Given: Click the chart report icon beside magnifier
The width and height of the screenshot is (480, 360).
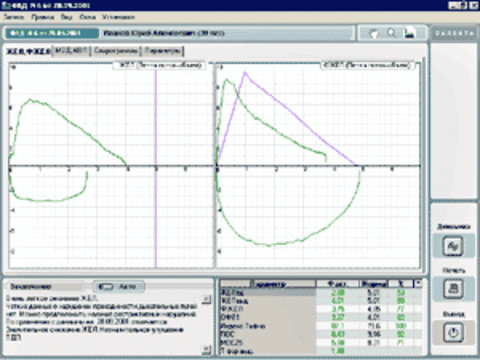Looking at the screenshot, I should click(x=409, y=33).
